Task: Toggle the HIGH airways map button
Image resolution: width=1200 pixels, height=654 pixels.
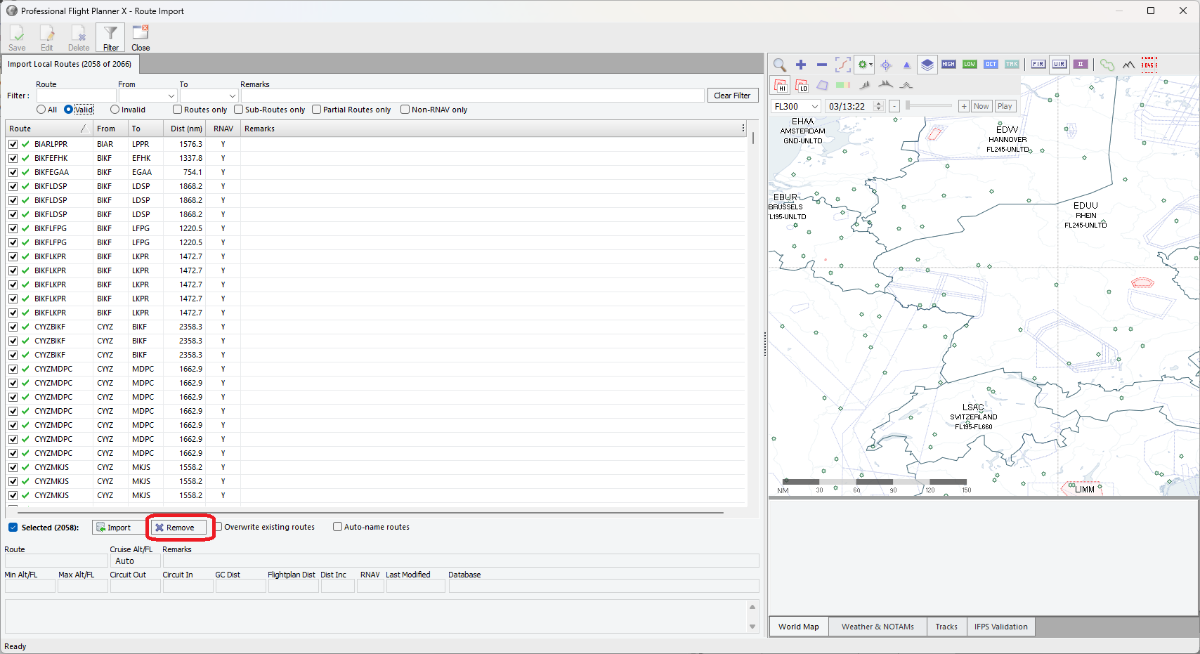Action: click(x=949, y=64)
